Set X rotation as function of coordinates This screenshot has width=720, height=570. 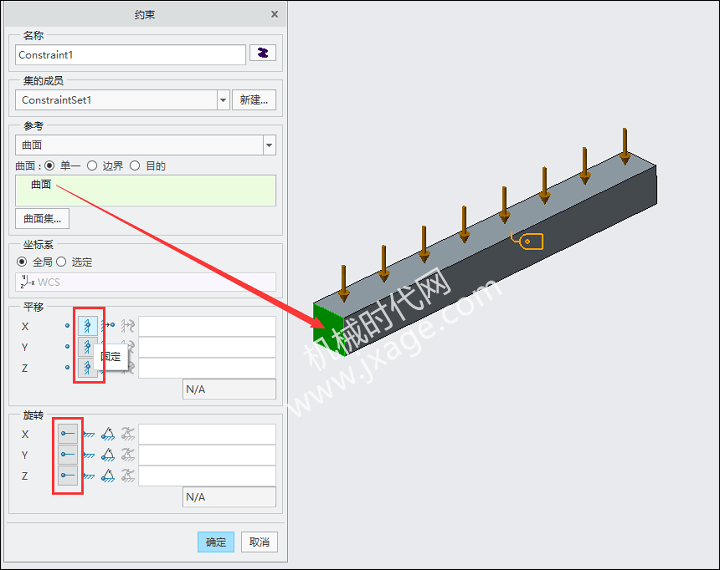tap(128, 434)
